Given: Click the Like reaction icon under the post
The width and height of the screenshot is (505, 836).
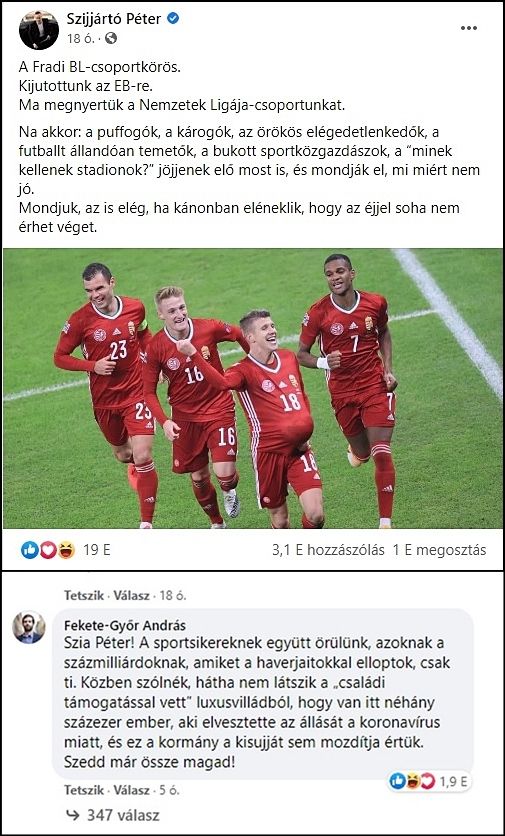Looking at the screenshot, I should [30, 550].
